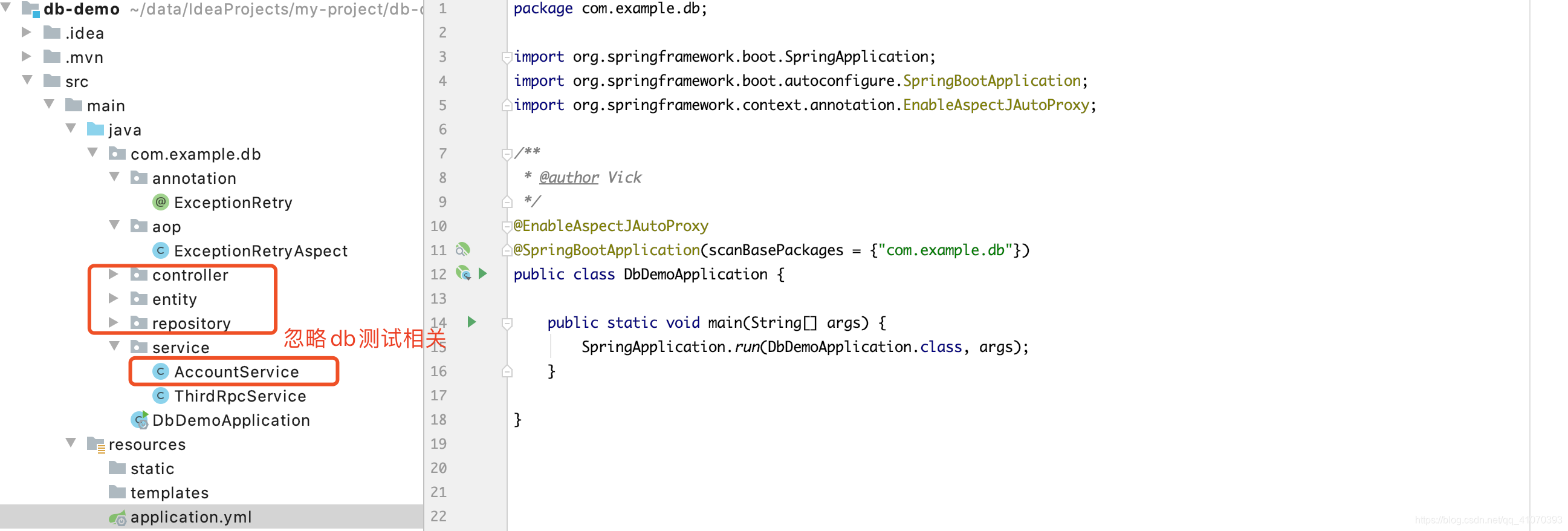Collapse the main folder arrow
This screenshot has height=531, width=1568.
tap(50, 104)
